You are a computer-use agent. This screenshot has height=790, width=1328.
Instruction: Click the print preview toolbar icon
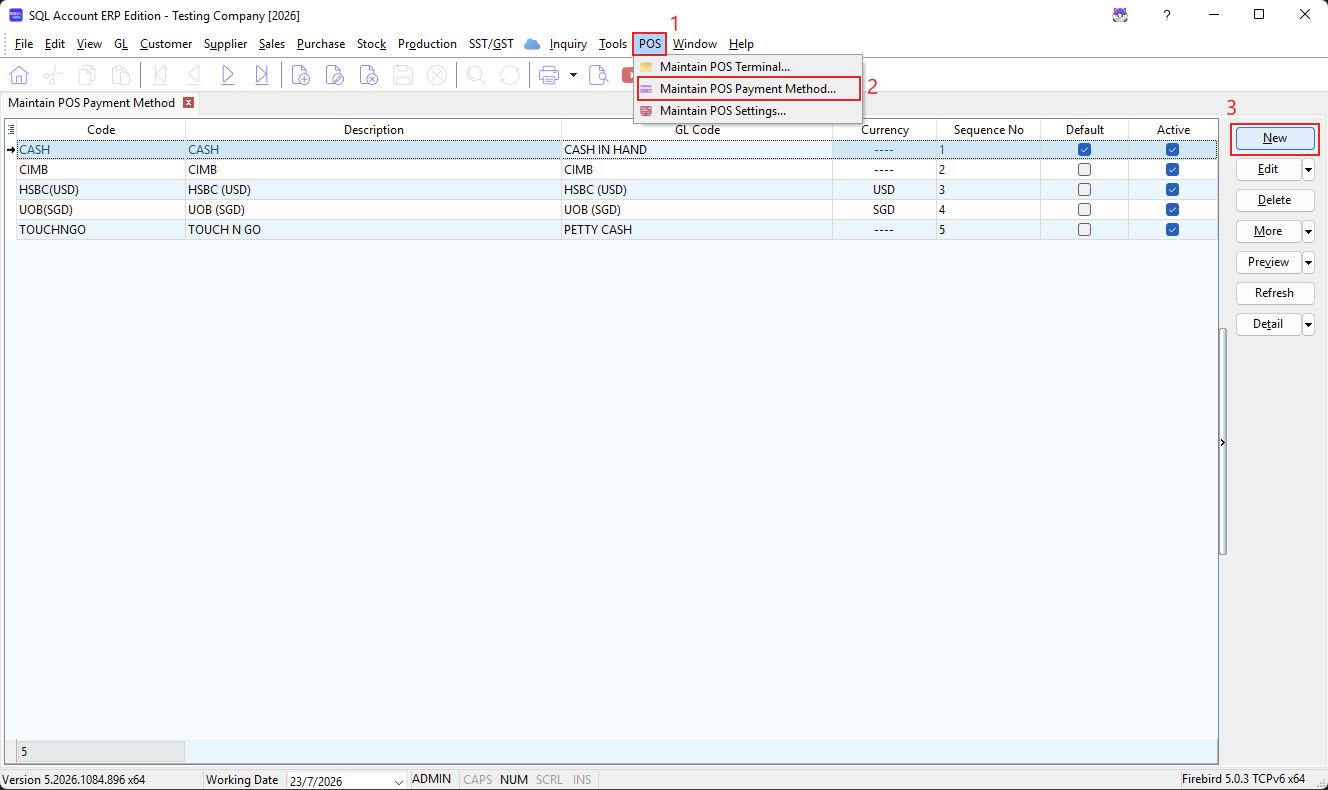598,75
